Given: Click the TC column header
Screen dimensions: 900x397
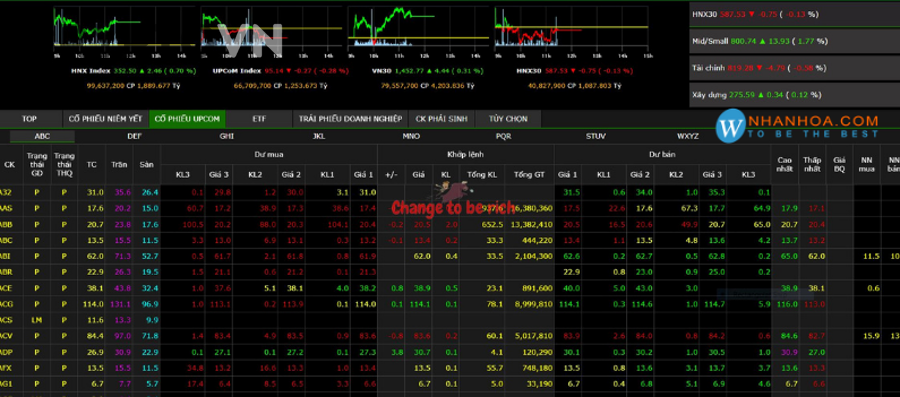Looking at the screenshot, I should (91, 165).
